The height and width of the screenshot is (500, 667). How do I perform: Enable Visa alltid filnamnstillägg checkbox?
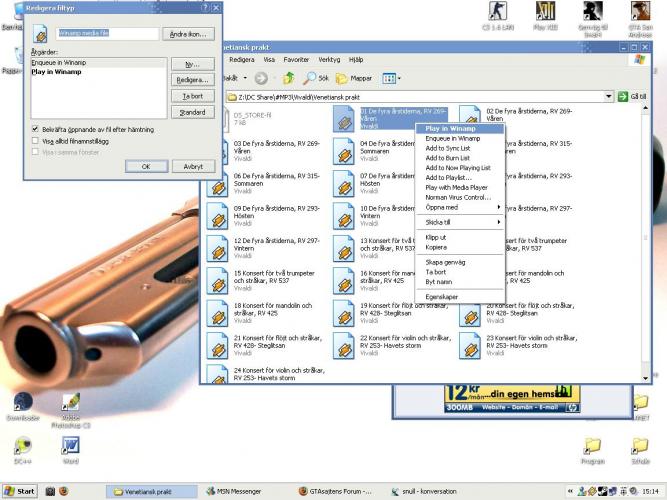[36, 141]
